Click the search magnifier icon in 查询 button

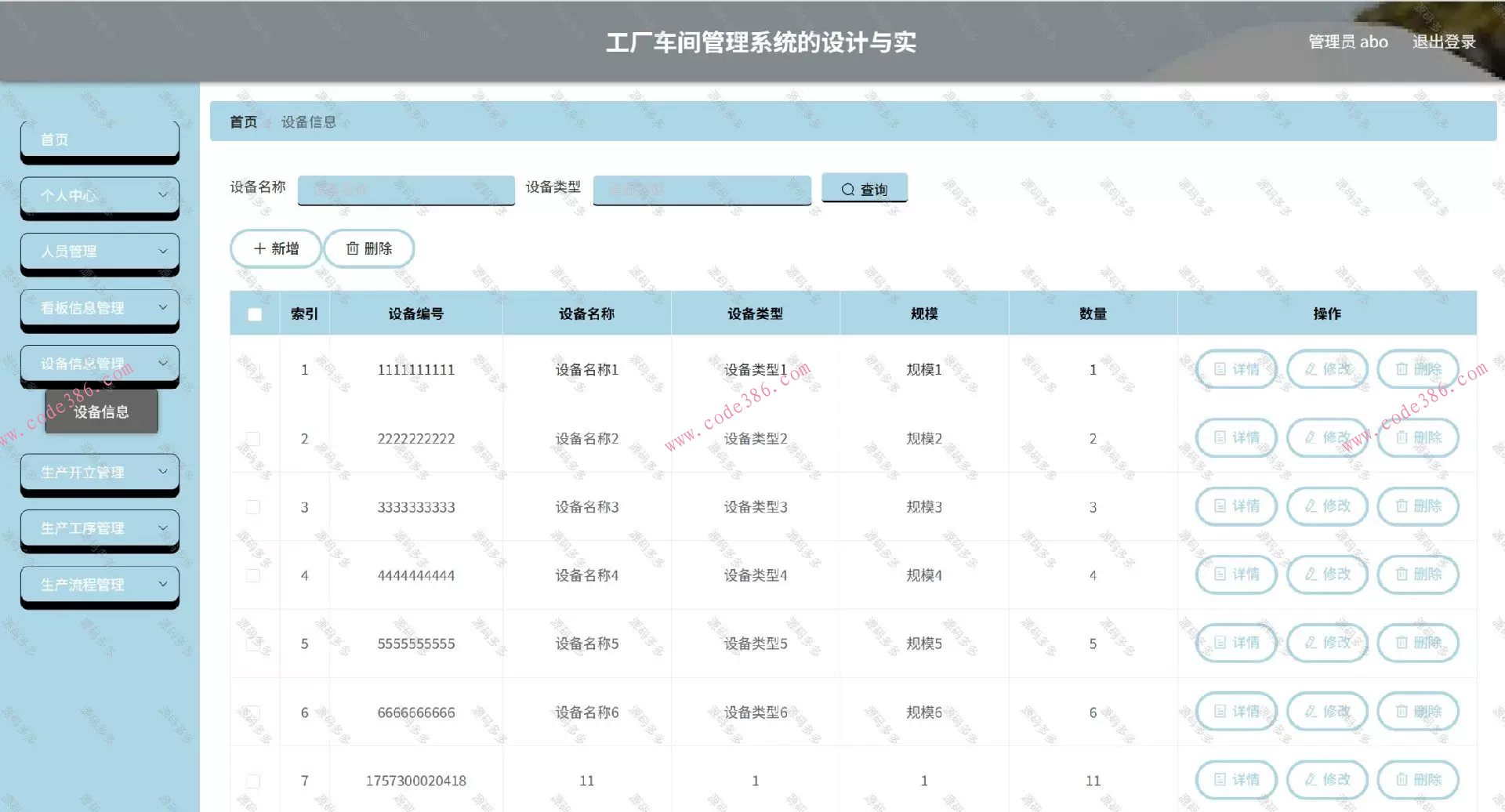(848, 188)
